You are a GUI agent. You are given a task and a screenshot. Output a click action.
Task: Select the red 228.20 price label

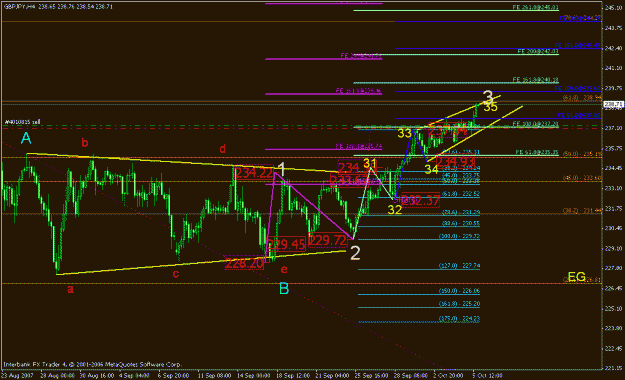tap(244, 263)
